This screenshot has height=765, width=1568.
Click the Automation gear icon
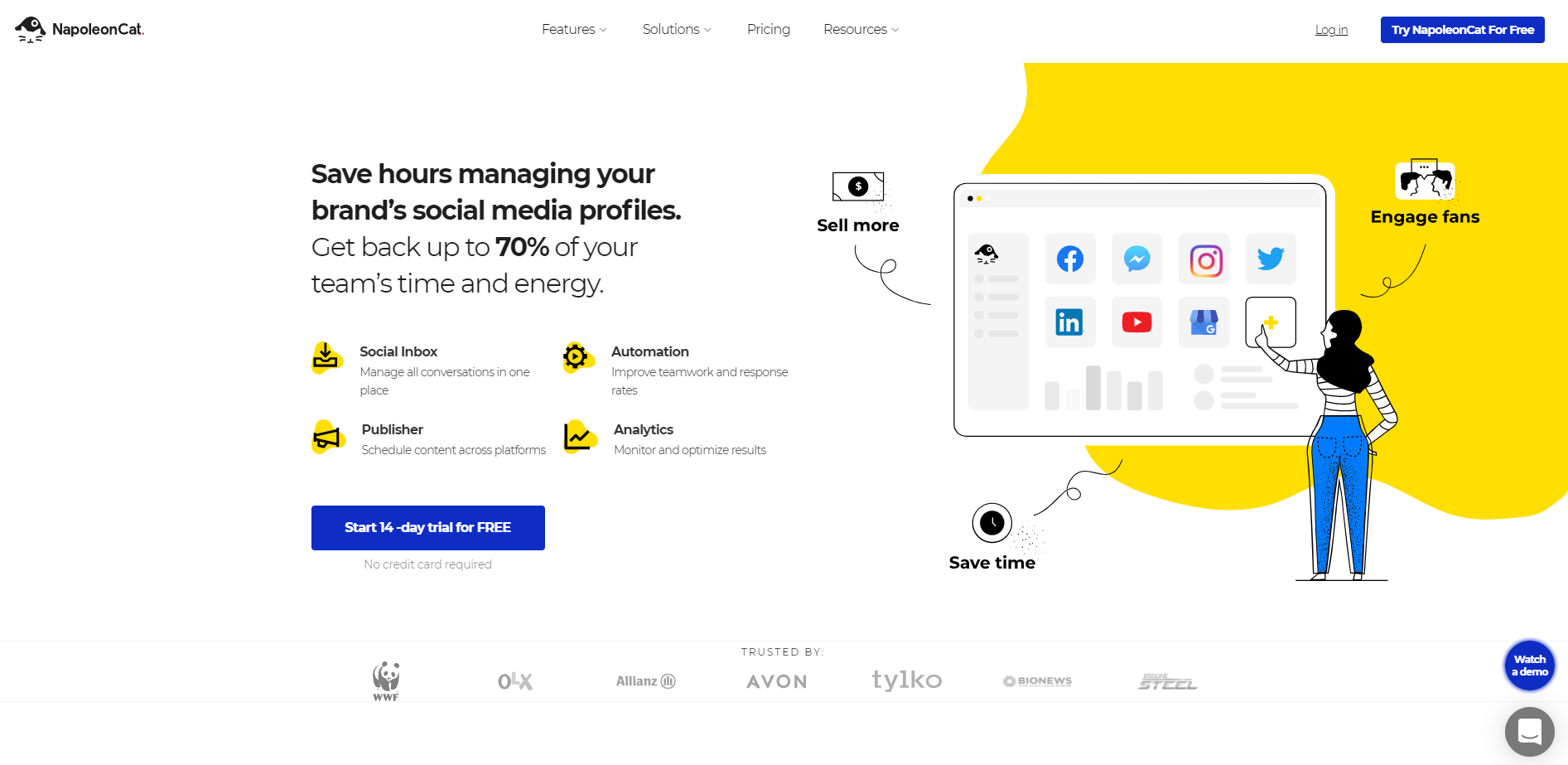pos(578,357)
